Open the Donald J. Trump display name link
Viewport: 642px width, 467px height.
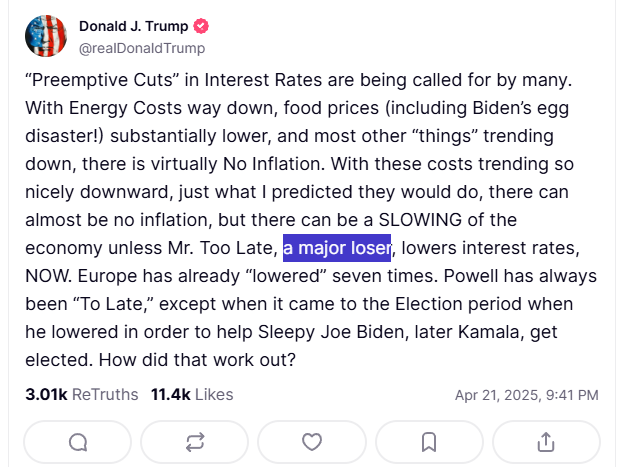click(133, 26)
